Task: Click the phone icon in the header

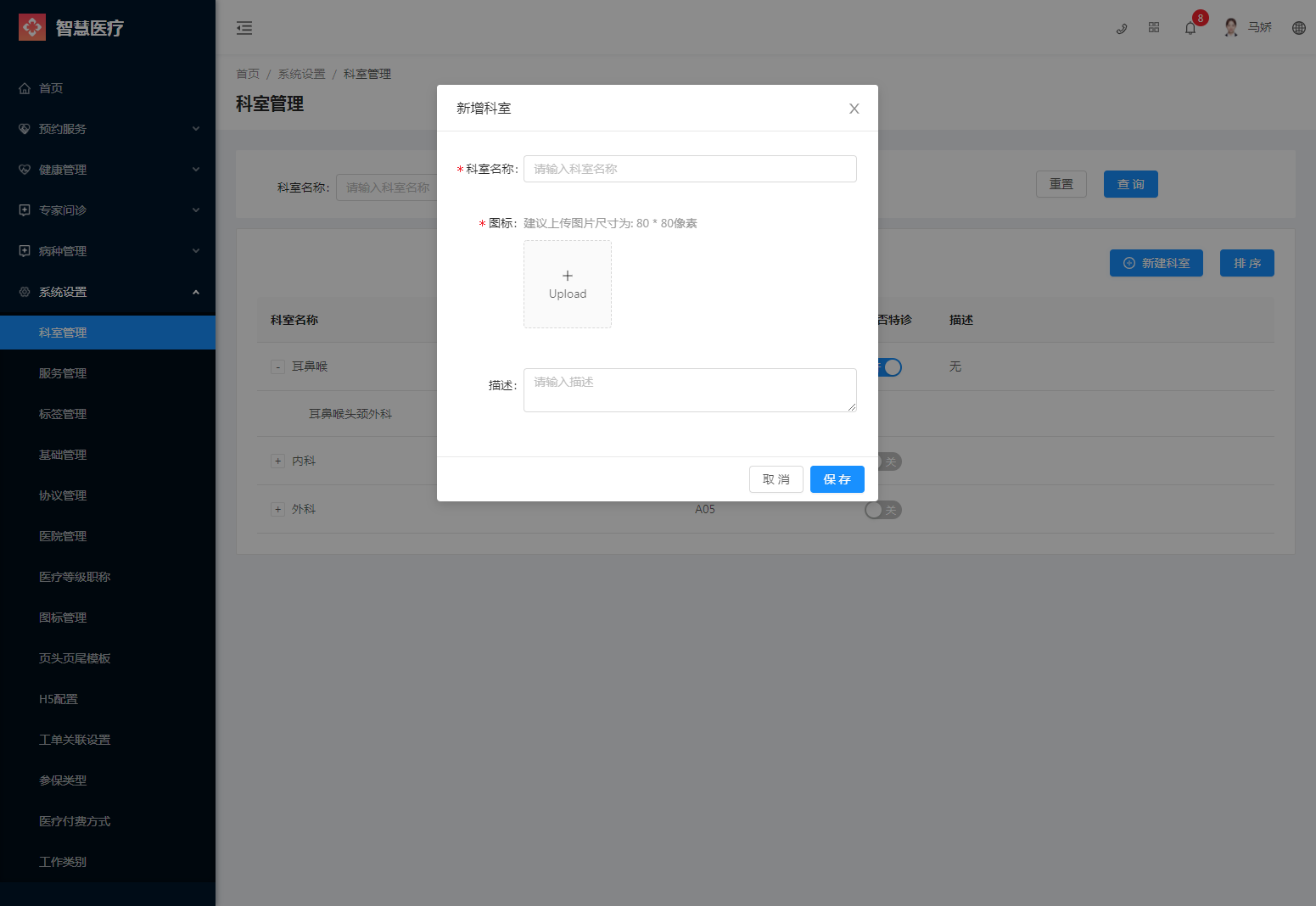Action: click(x=1122, y=28)
